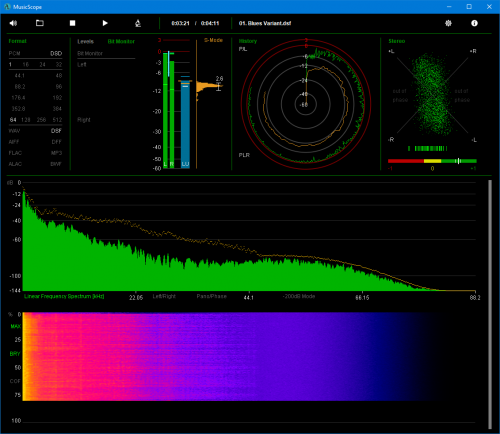Screen dimensions: 500x434
Task: Enable the -200dB Mode option
Action: click(x=299, y=296)
